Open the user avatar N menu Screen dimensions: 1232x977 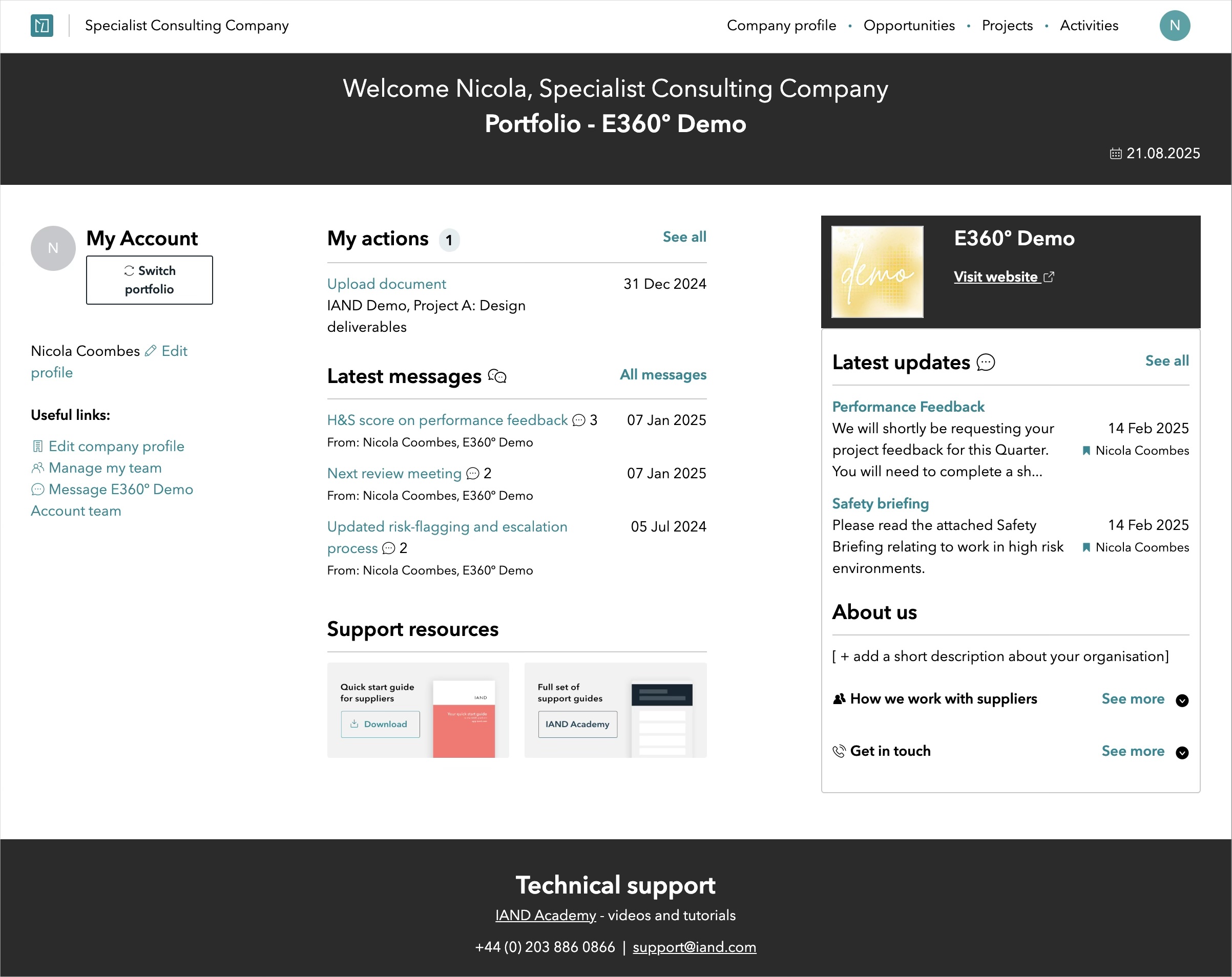point(1174,26)
